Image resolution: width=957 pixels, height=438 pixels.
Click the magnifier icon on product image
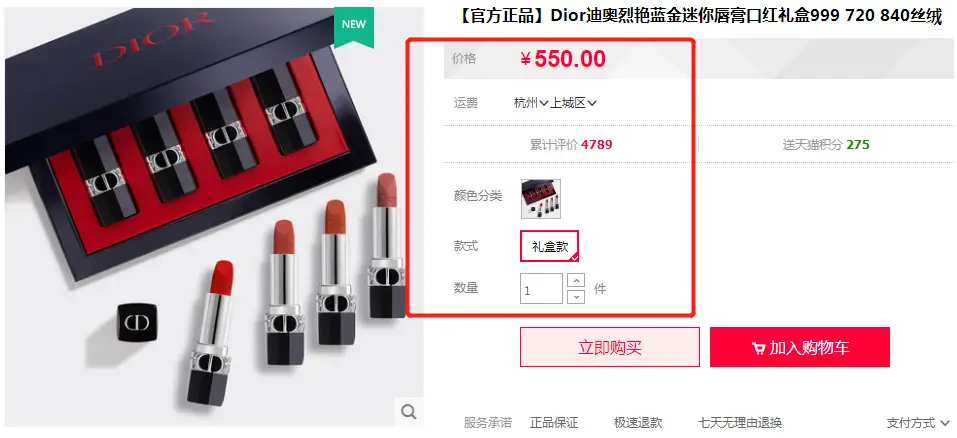point(408,411)
